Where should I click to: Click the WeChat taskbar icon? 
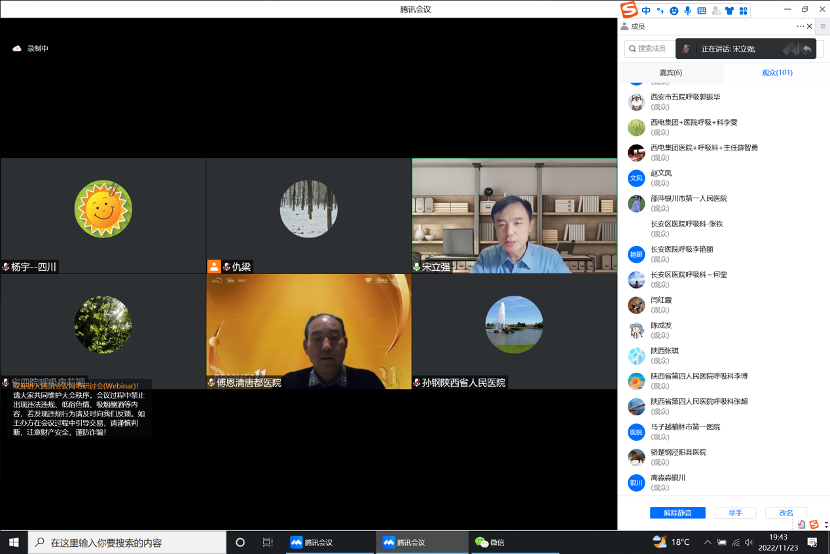point(489,542)
